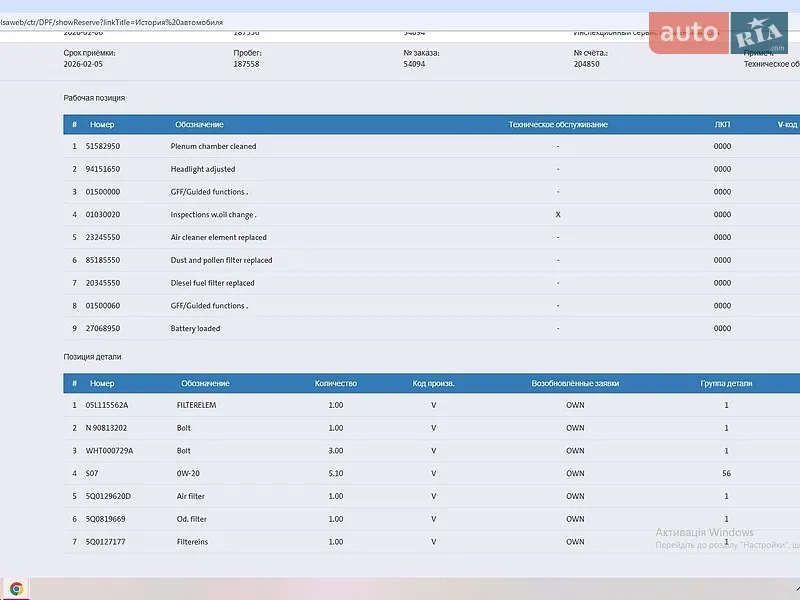
Task: Click the auto logo watermark
Action: coord(689,33)
